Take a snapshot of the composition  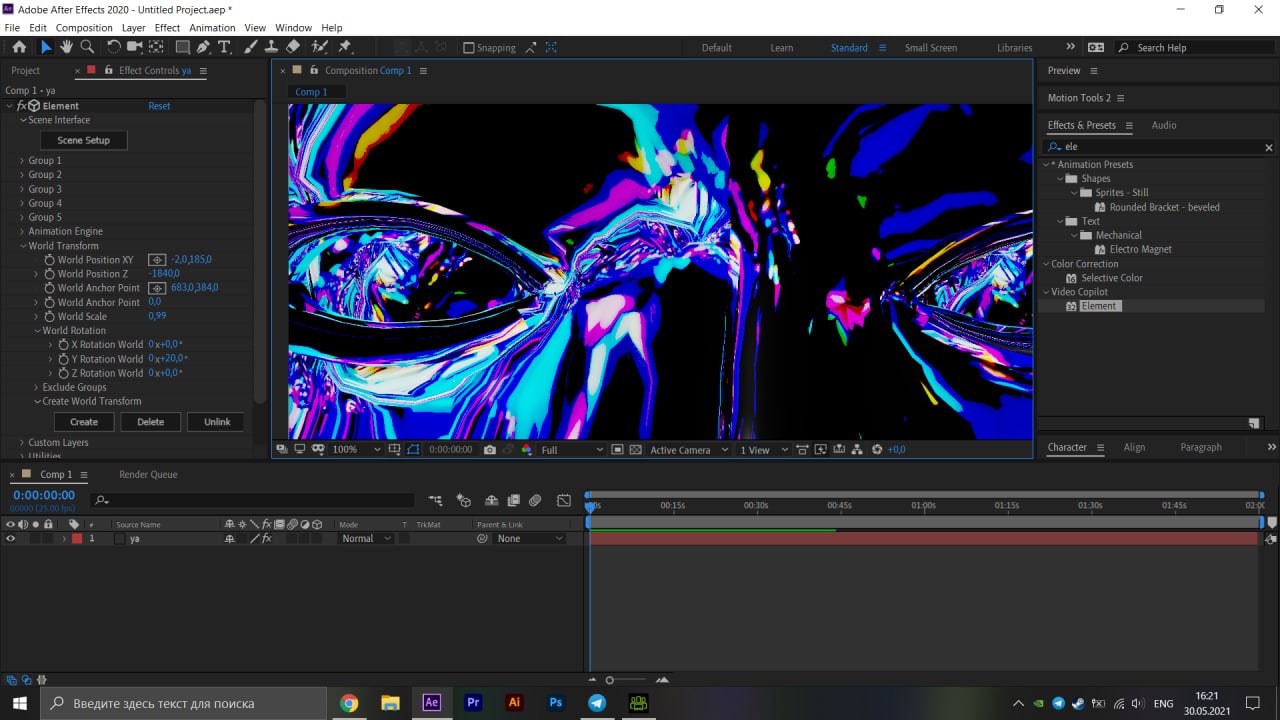coord(489,450)
